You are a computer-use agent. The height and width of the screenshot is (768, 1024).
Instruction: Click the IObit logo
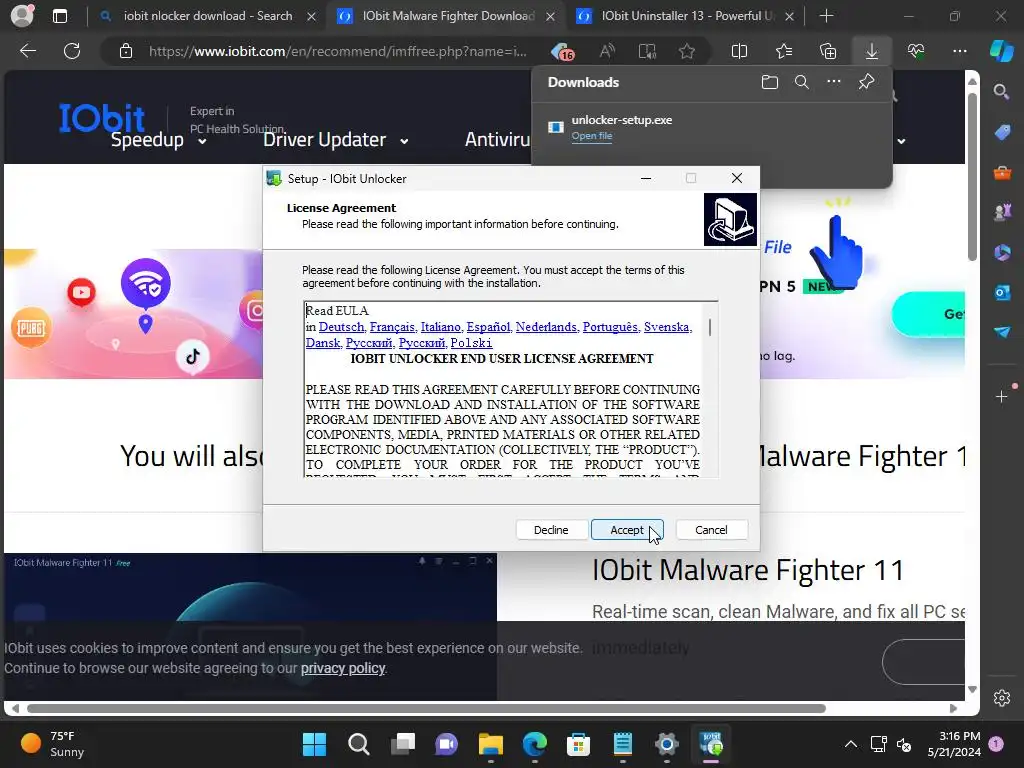tap(102, 119)
